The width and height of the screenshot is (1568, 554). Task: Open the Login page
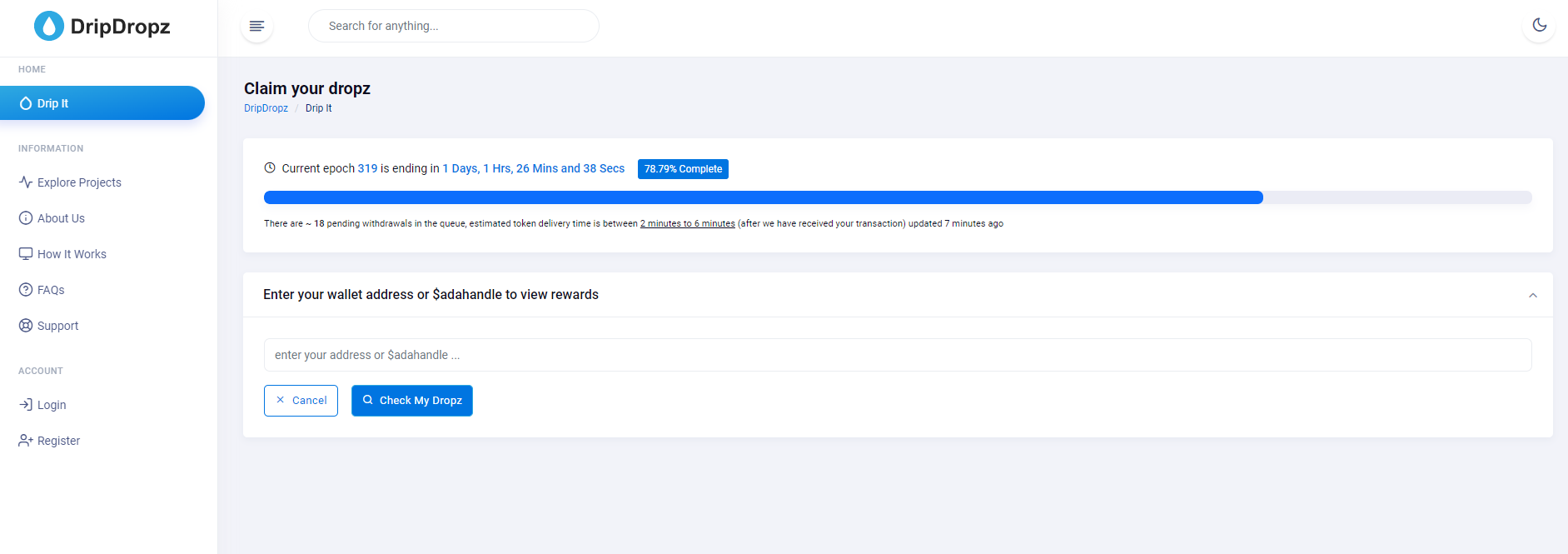click(x=52, y=405)
